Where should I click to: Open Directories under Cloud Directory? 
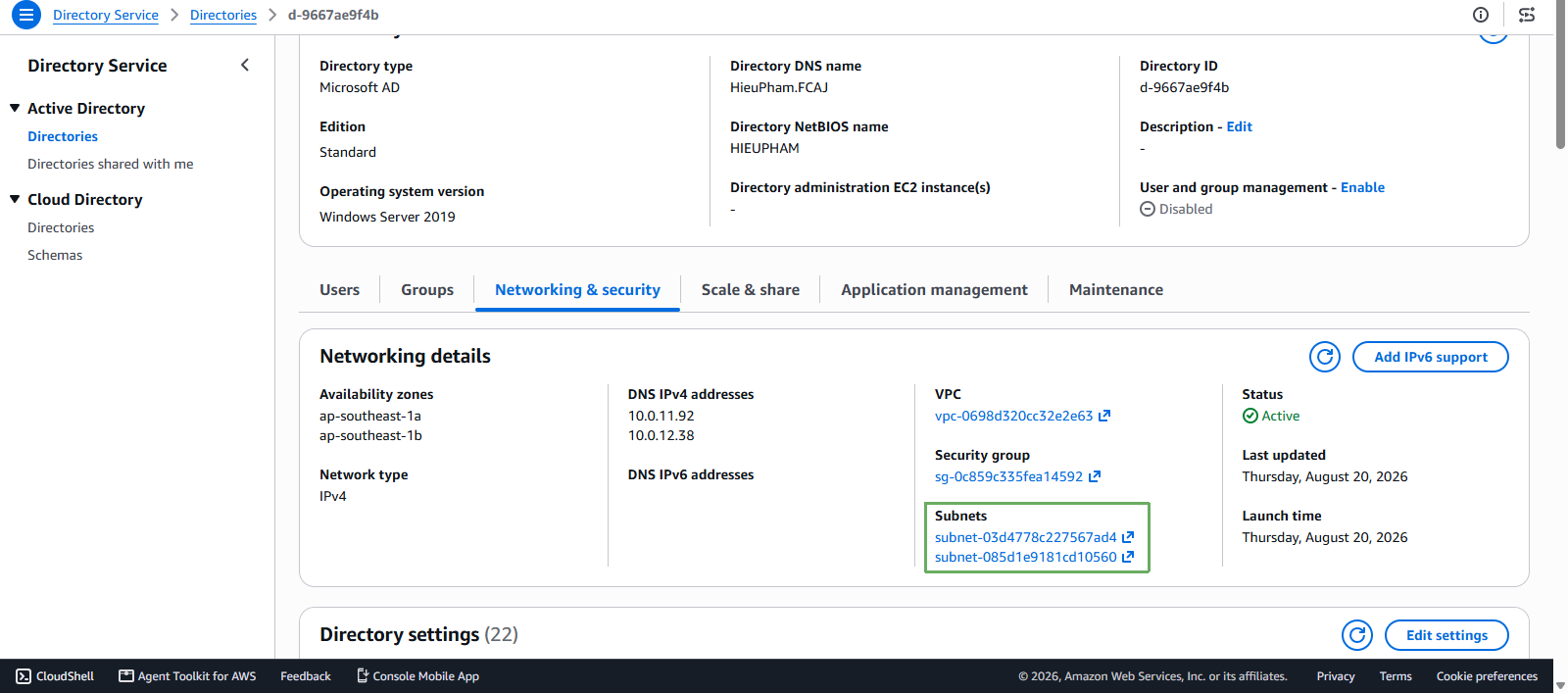(x=61, y=227)
